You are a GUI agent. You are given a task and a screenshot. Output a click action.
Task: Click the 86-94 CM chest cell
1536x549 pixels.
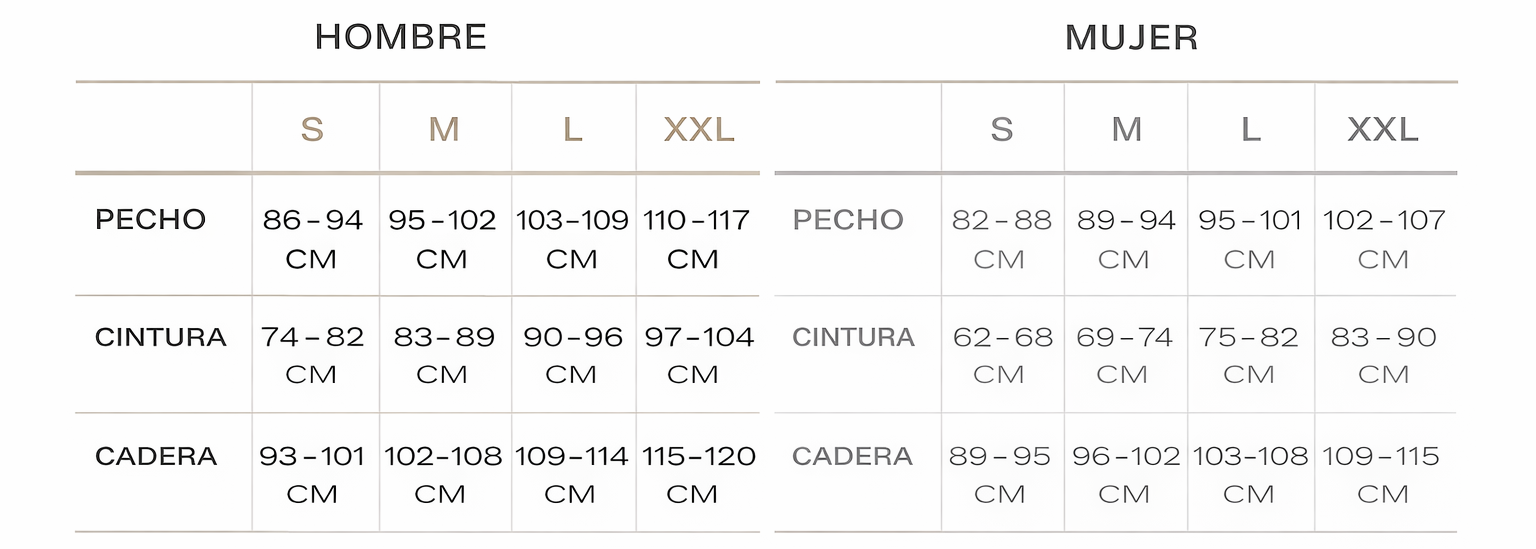[312, 238]
